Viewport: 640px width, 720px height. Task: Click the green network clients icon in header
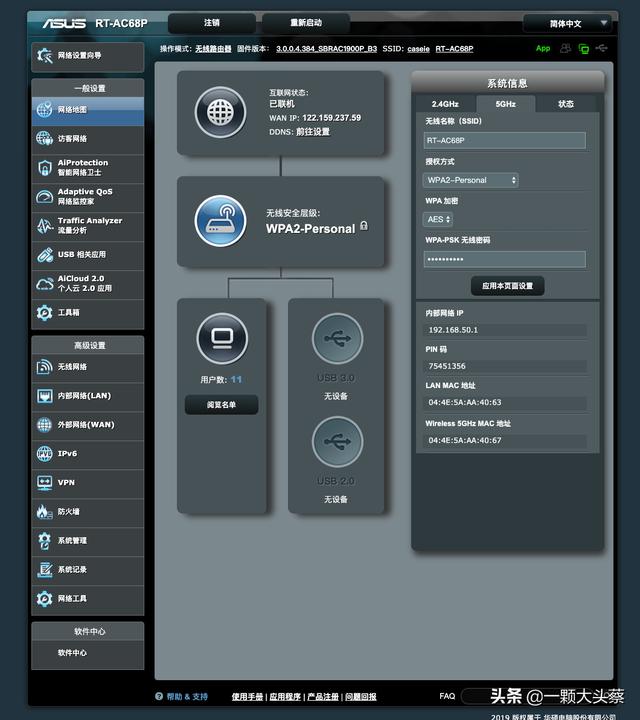point(584,49)
